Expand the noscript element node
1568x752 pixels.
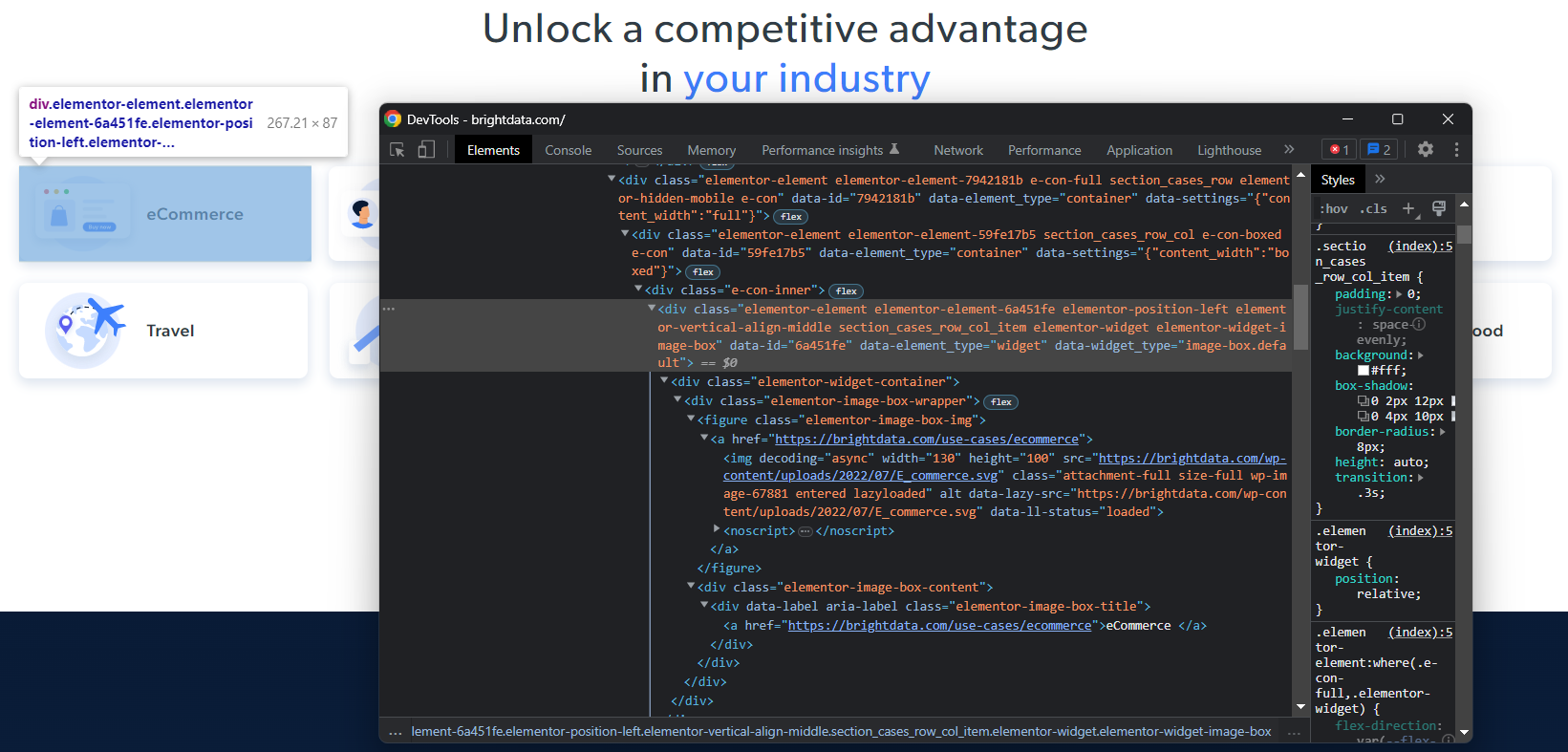coord(717,529)
